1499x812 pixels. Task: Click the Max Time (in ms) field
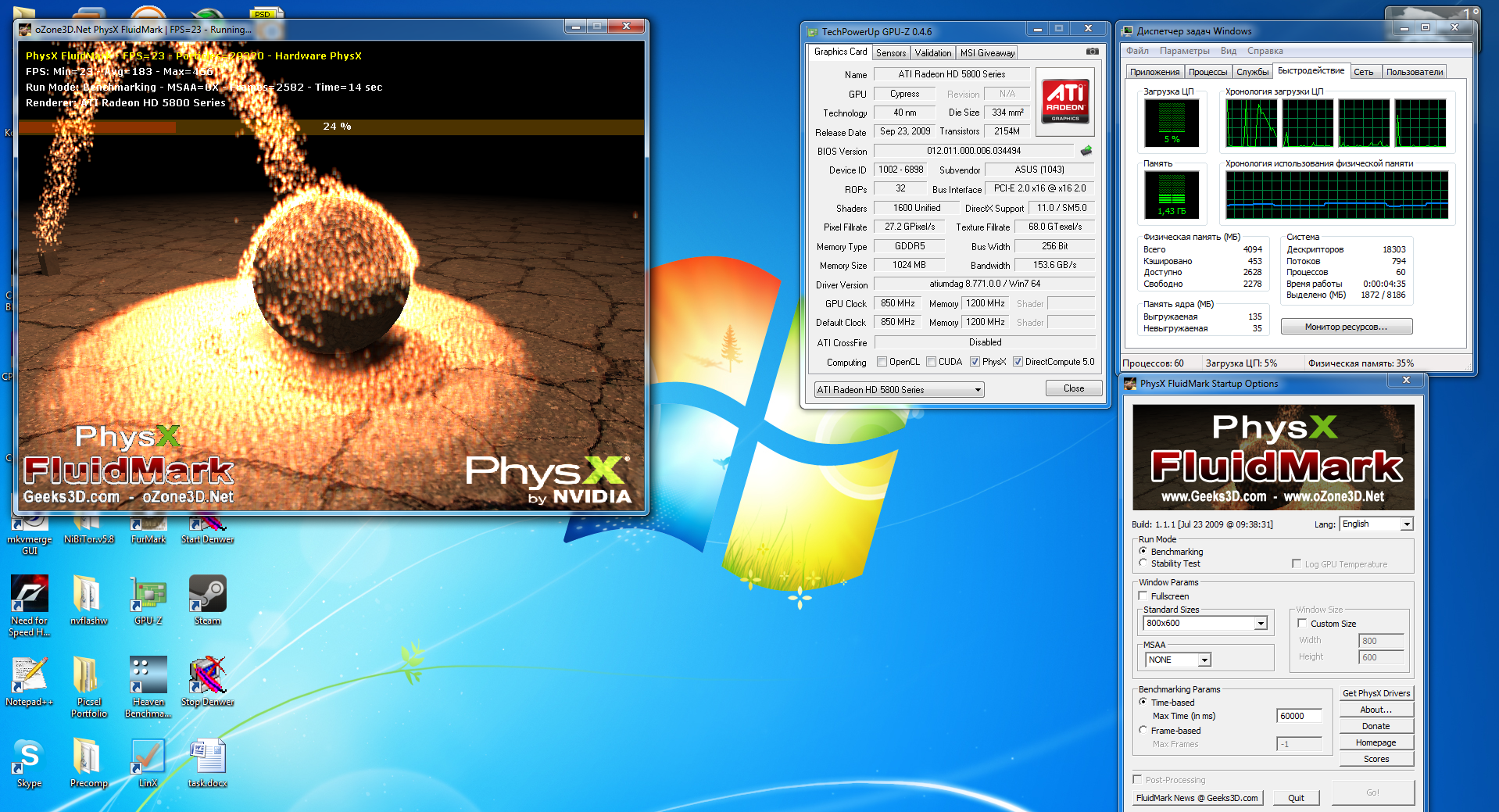point(1299,716)
